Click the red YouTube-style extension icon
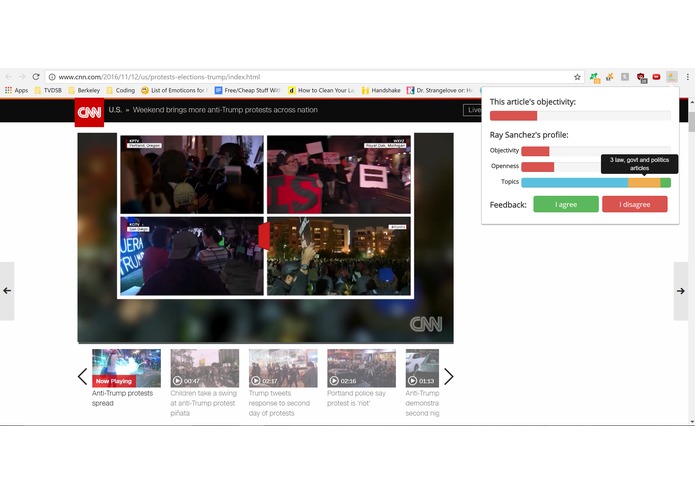The width and height of the screenshot is (695, 494). click(x=656, y=77)
